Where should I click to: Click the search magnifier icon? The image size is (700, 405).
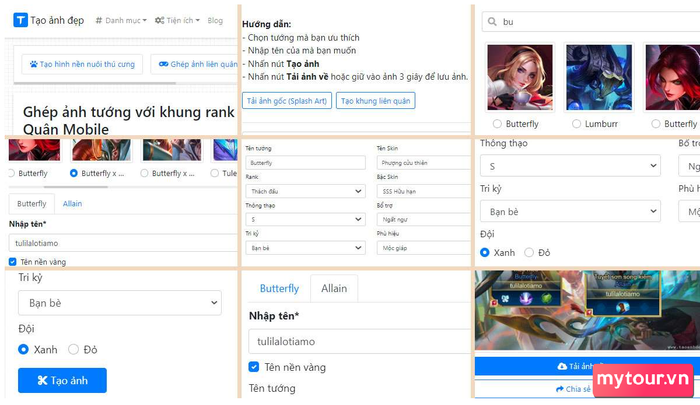tap(492, 21)
